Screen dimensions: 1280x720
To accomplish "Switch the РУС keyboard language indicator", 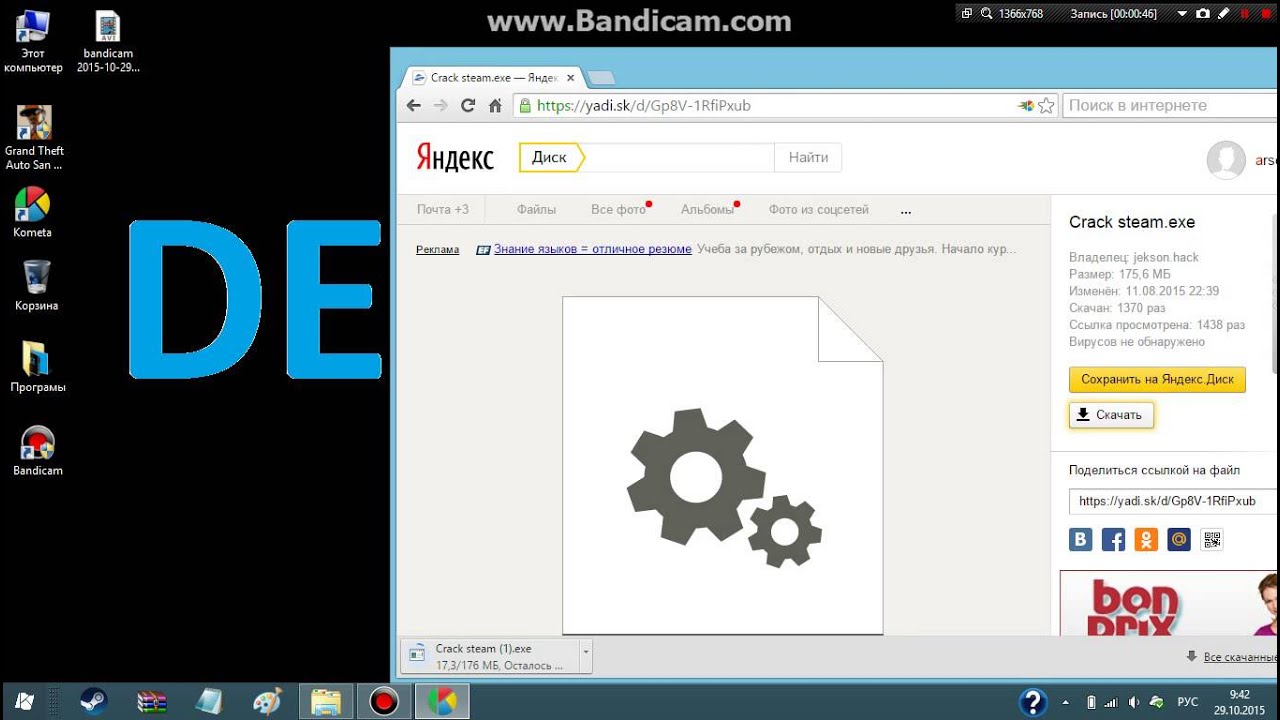I will point(1188,702).
